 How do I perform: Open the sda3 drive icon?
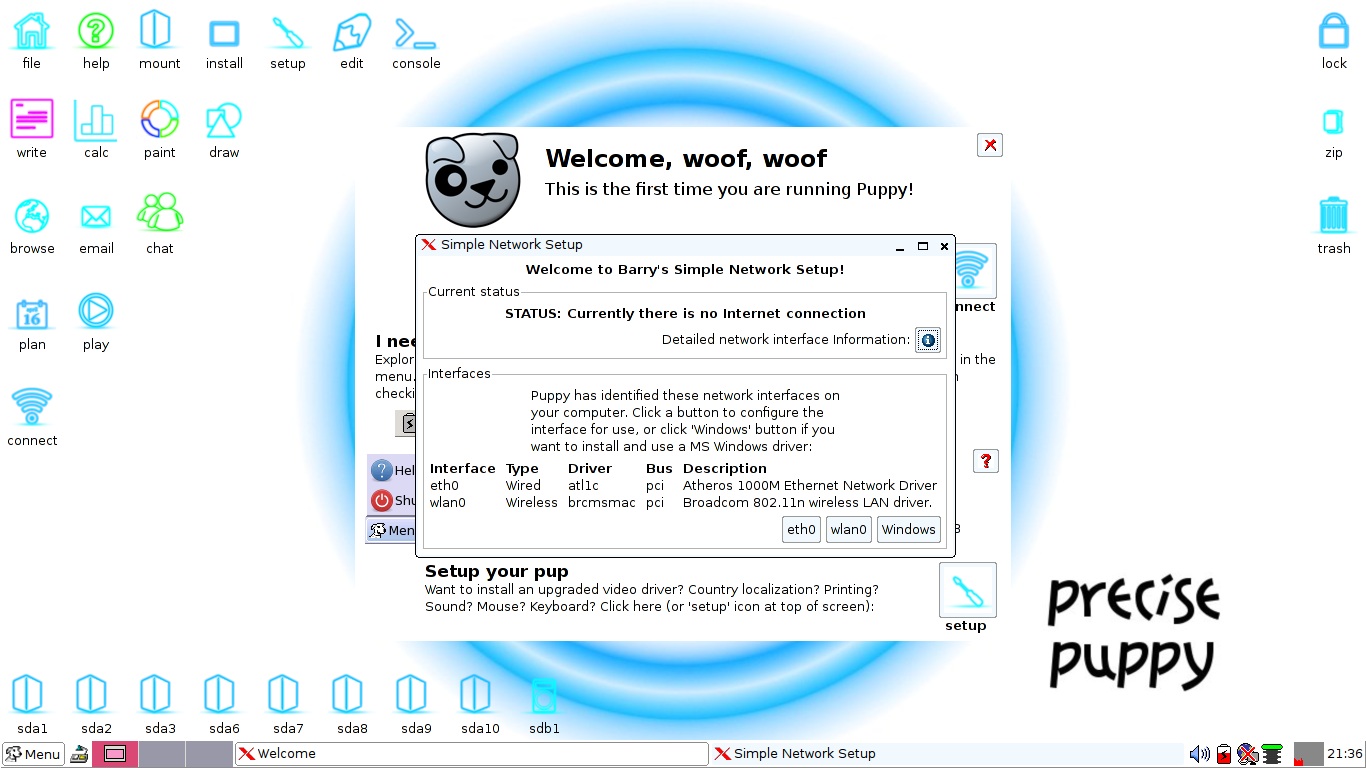[x=156, y=693]
